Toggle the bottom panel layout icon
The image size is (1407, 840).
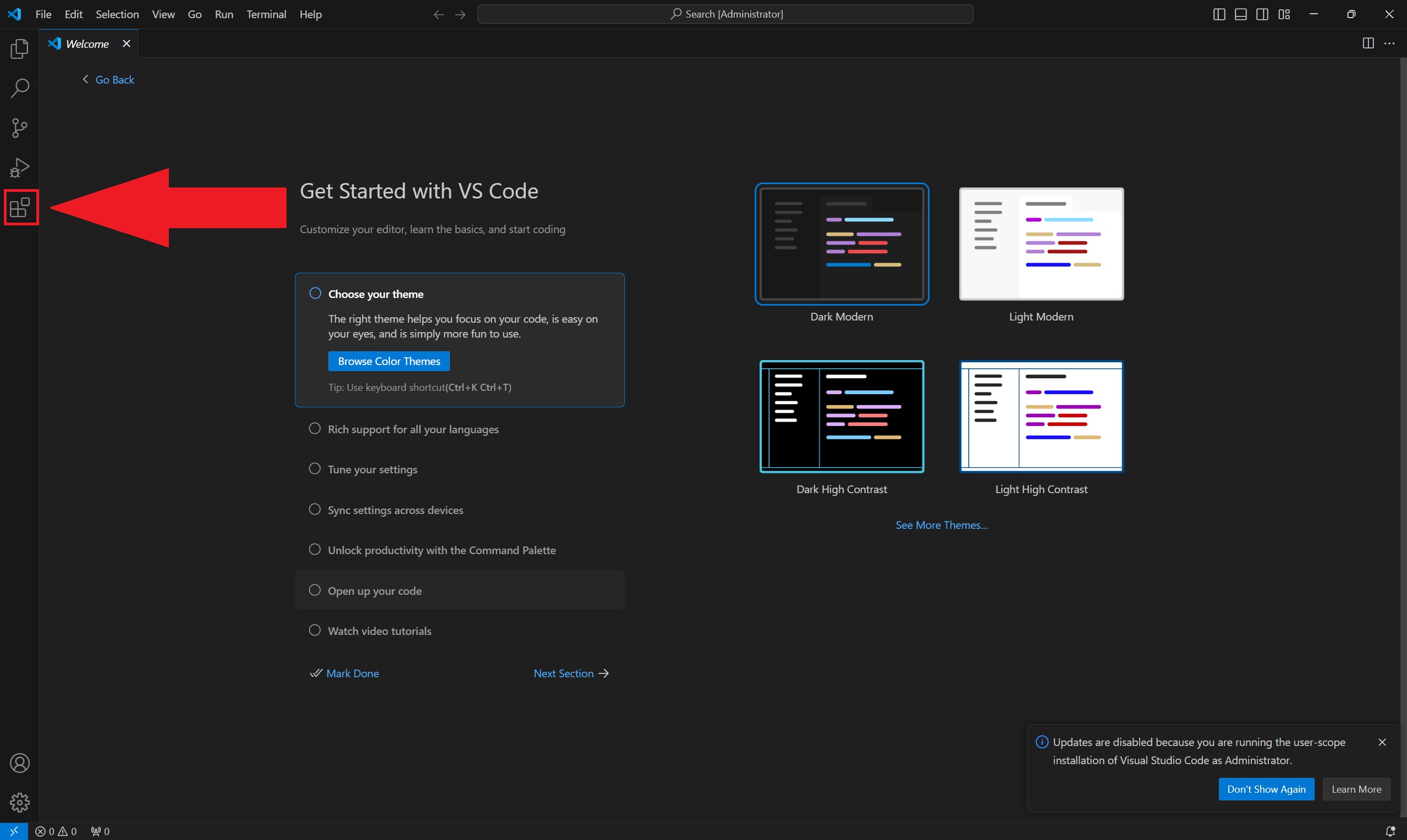click(x=1240, y=14)
